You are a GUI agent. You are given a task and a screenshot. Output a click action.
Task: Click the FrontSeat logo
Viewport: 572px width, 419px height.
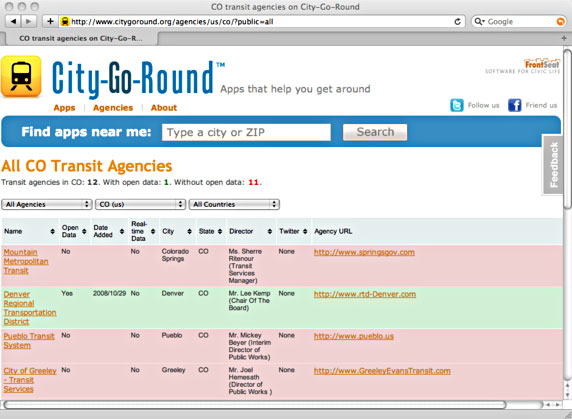pos(523,66)
